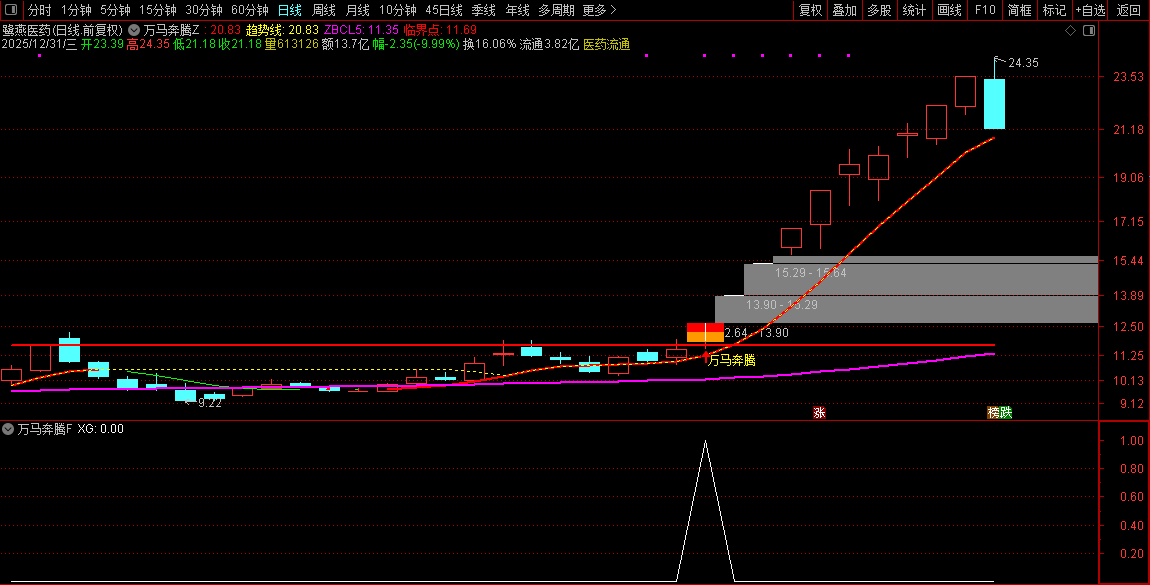
Task: Switch to 年线 yearly chart
Action: pyautogui.click(x=517, y=10)
